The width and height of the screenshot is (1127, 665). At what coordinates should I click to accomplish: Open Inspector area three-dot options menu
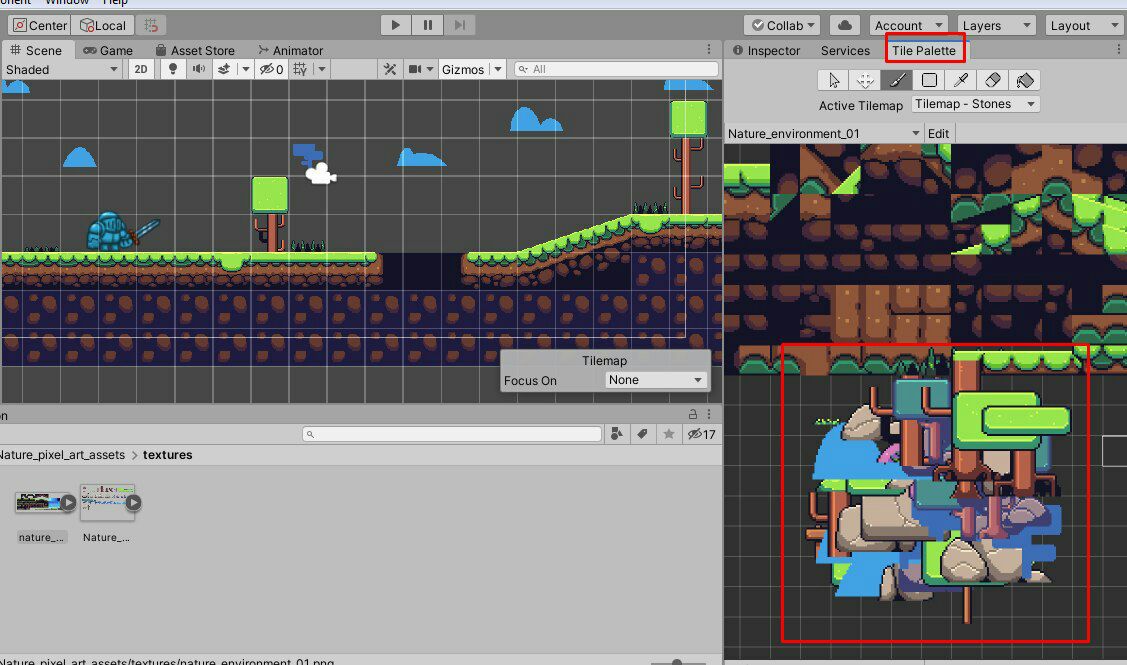(1118, 50)
